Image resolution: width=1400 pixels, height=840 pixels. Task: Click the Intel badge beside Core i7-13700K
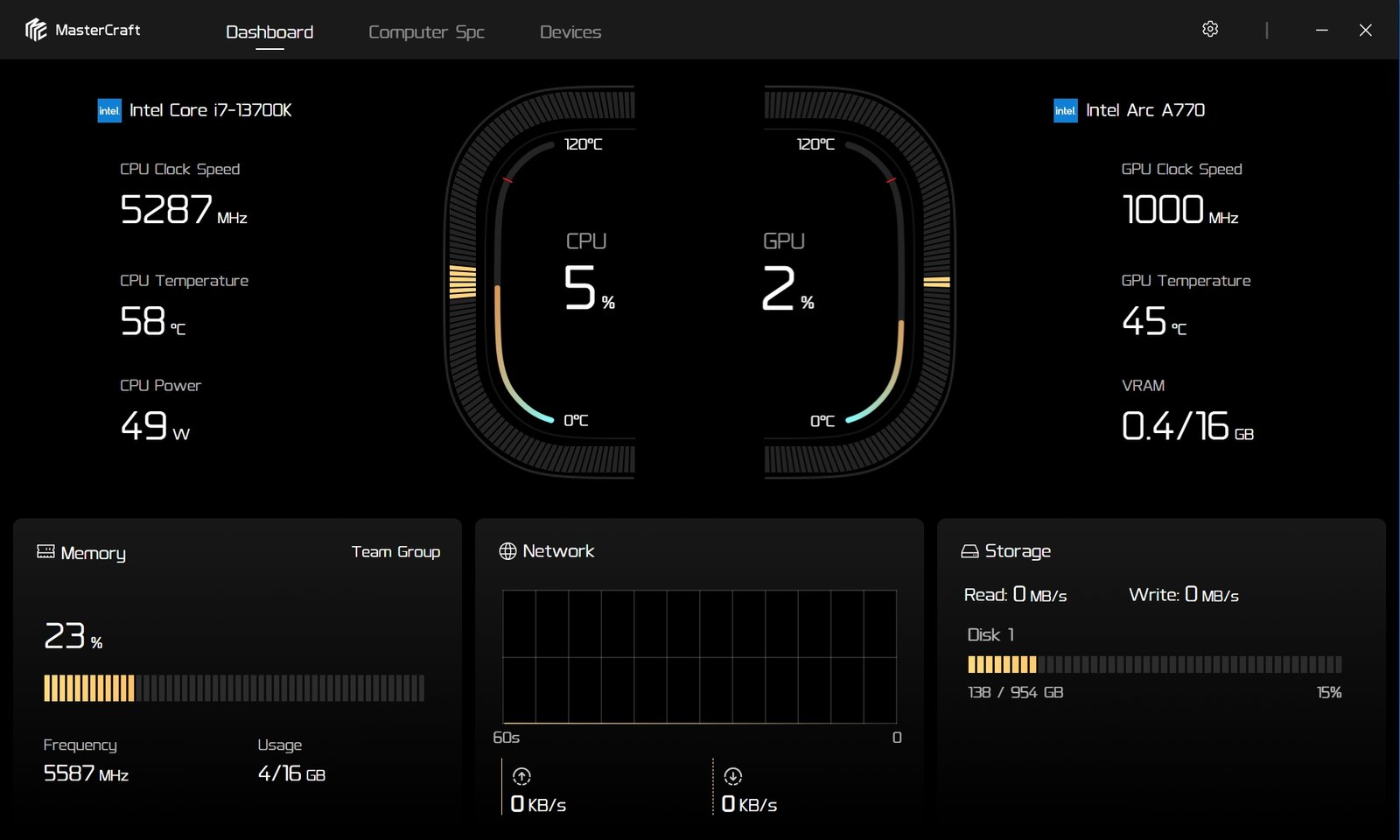click(109, 110)
